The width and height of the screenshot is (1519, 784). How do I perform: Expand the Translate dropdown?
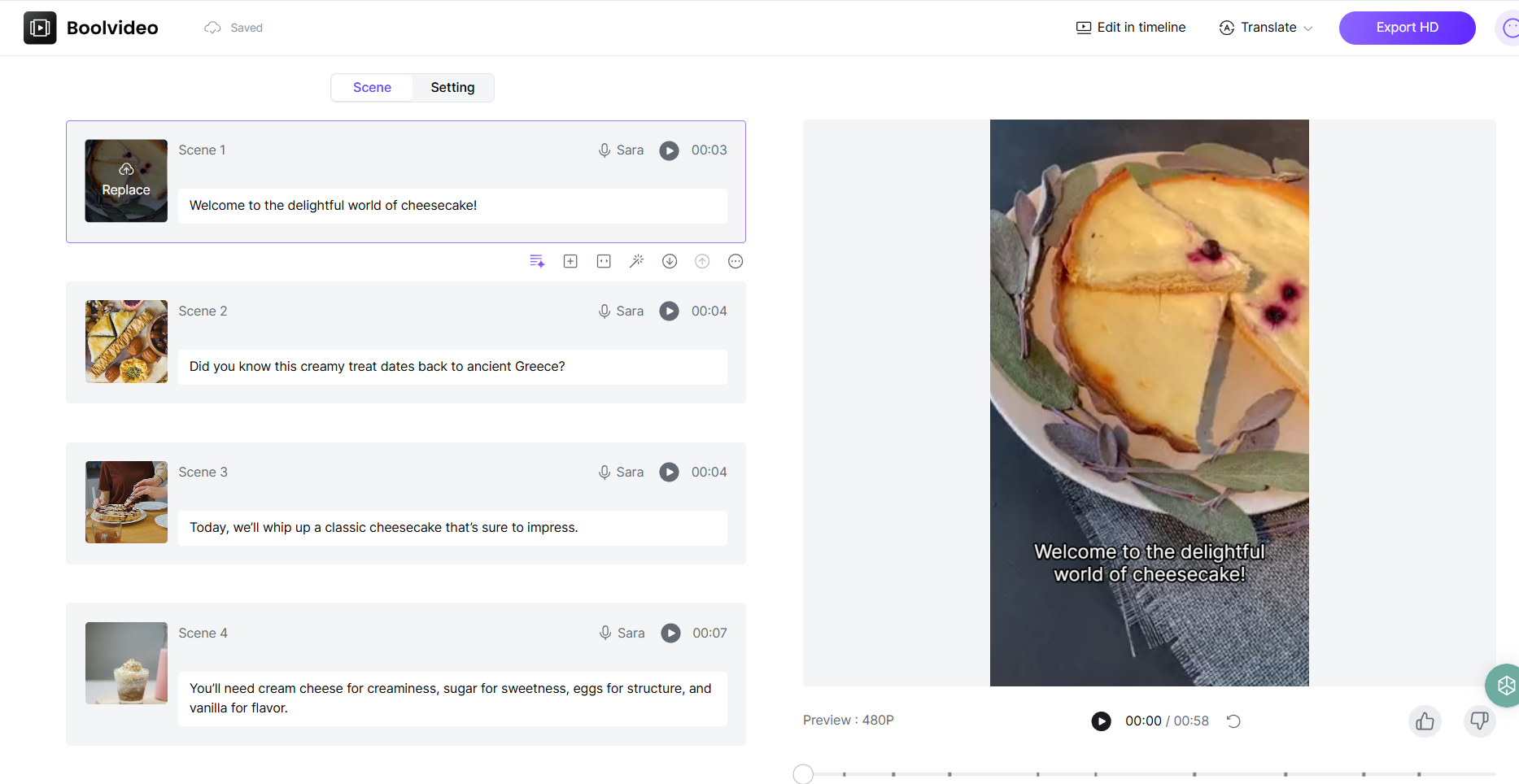[x=1266, y=28]
